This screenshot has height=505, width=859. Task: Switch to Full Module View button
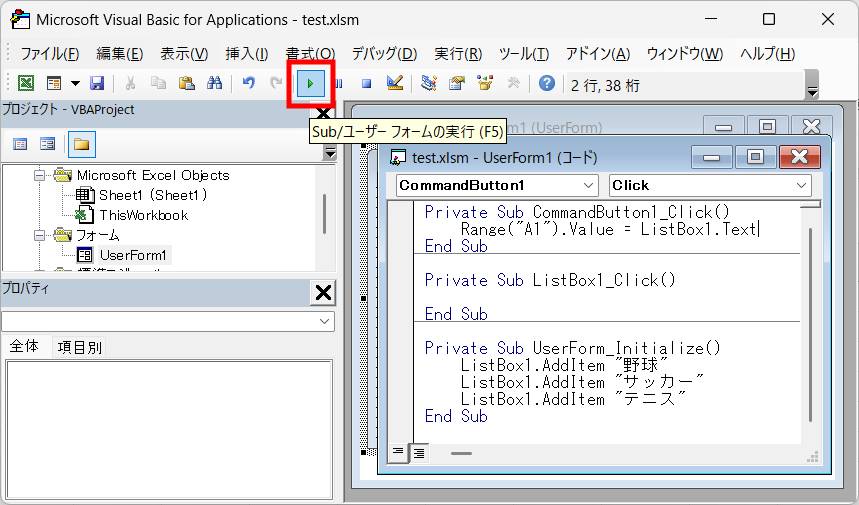tap(419, 452)
